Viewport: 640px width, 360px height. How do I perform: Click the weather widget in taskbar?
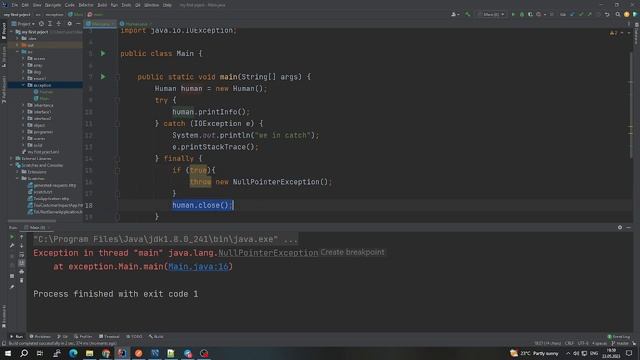pos(534,353)
